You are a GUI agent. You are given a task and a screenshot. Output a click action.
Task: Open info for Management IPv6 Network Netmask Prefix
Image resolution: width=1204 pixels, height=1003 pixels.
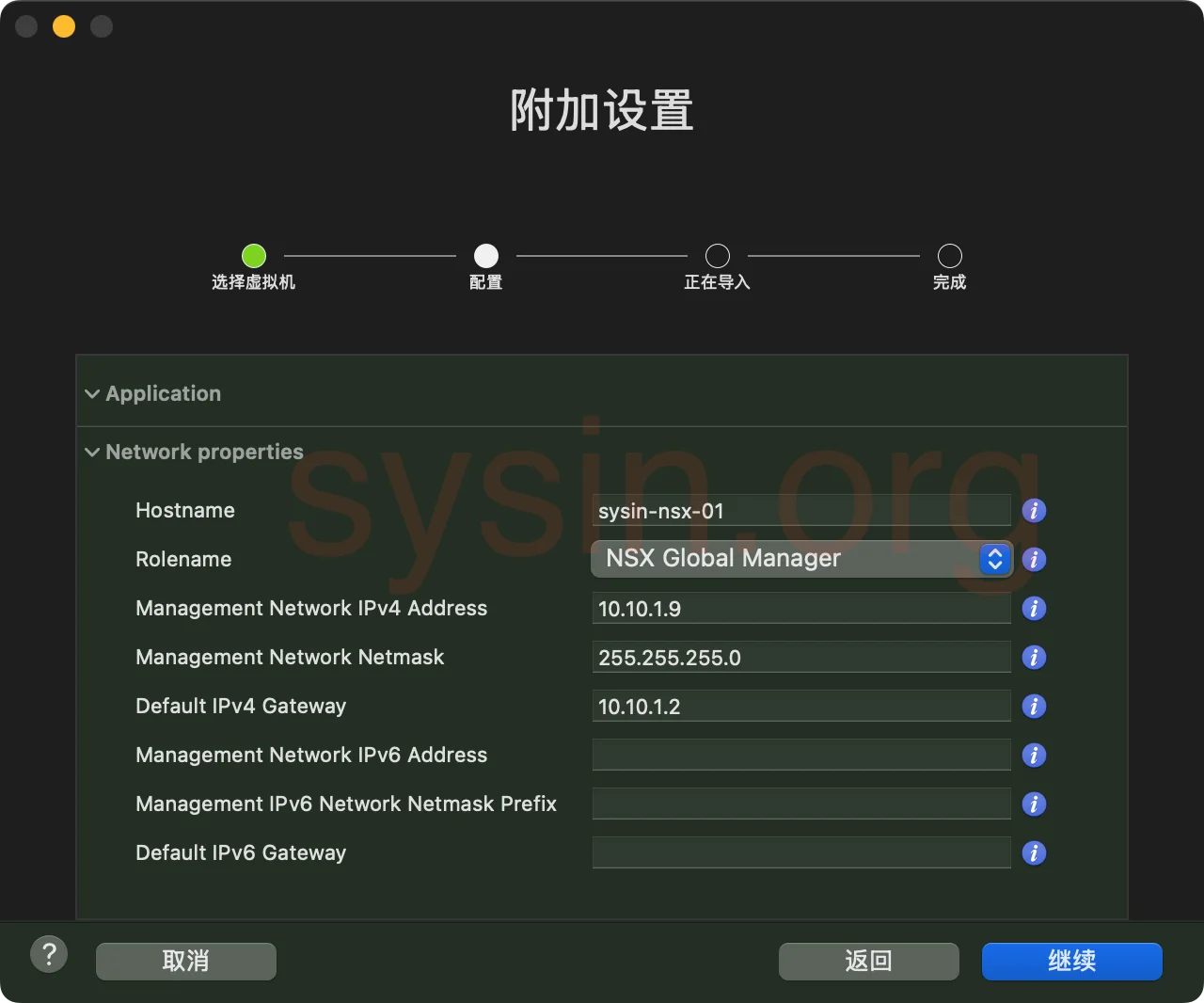point(1034,804)
